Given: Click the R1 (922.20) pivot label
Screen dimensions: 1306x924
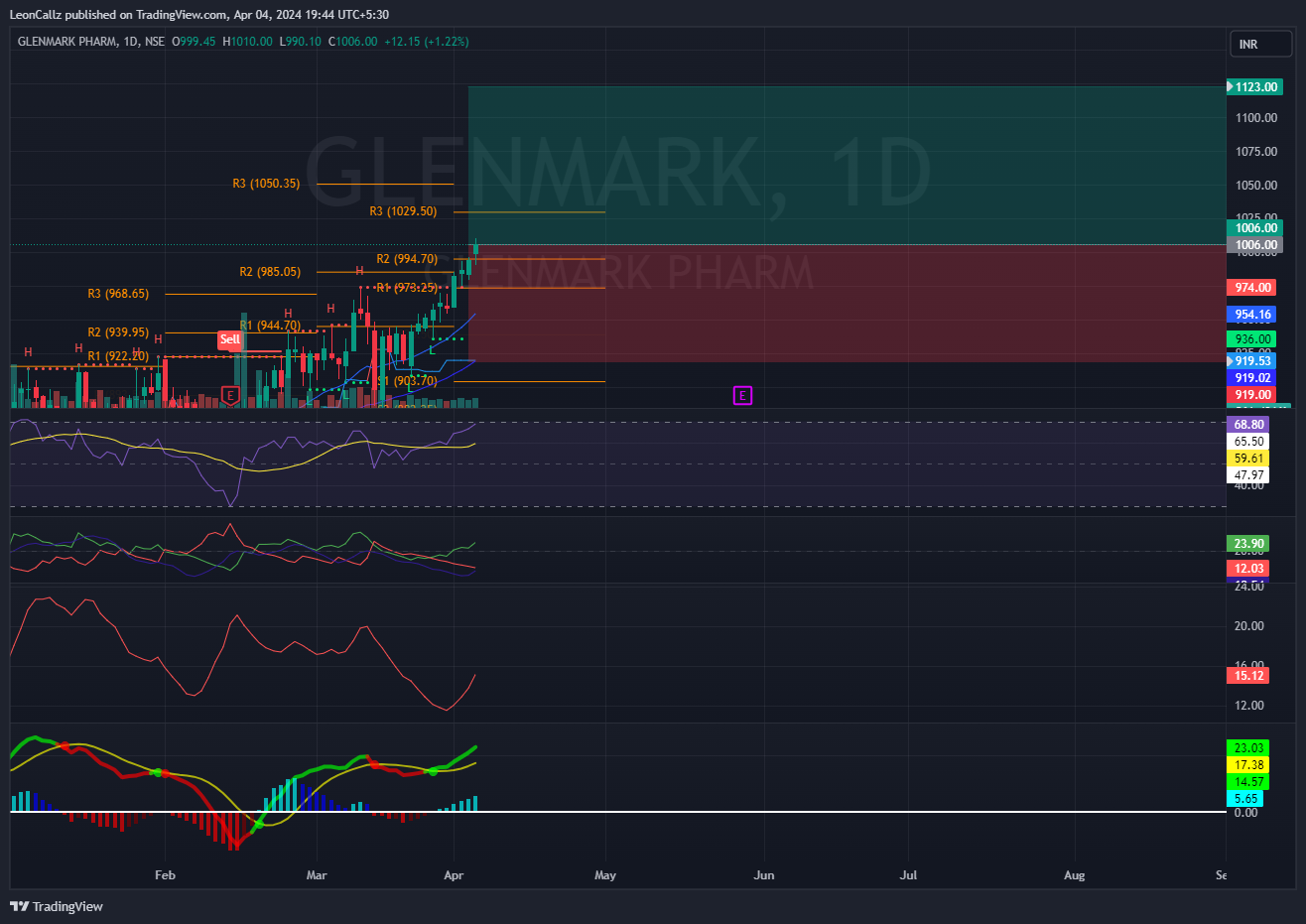Looking at the screenshot, I should (x=118, y=356).
